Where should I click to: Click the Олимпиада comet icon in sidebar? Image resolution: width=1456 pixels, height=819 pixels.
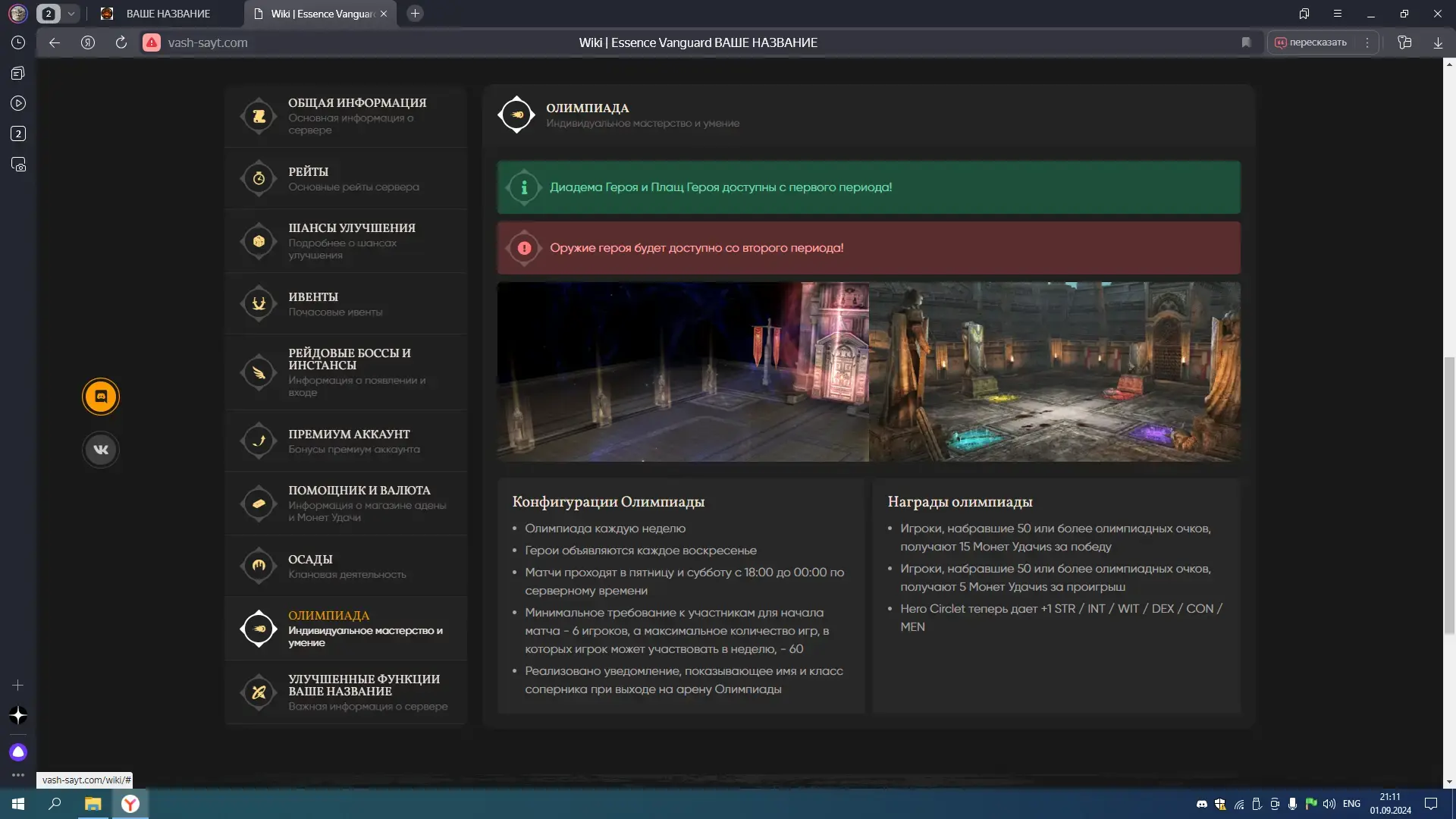coord(259,629)
